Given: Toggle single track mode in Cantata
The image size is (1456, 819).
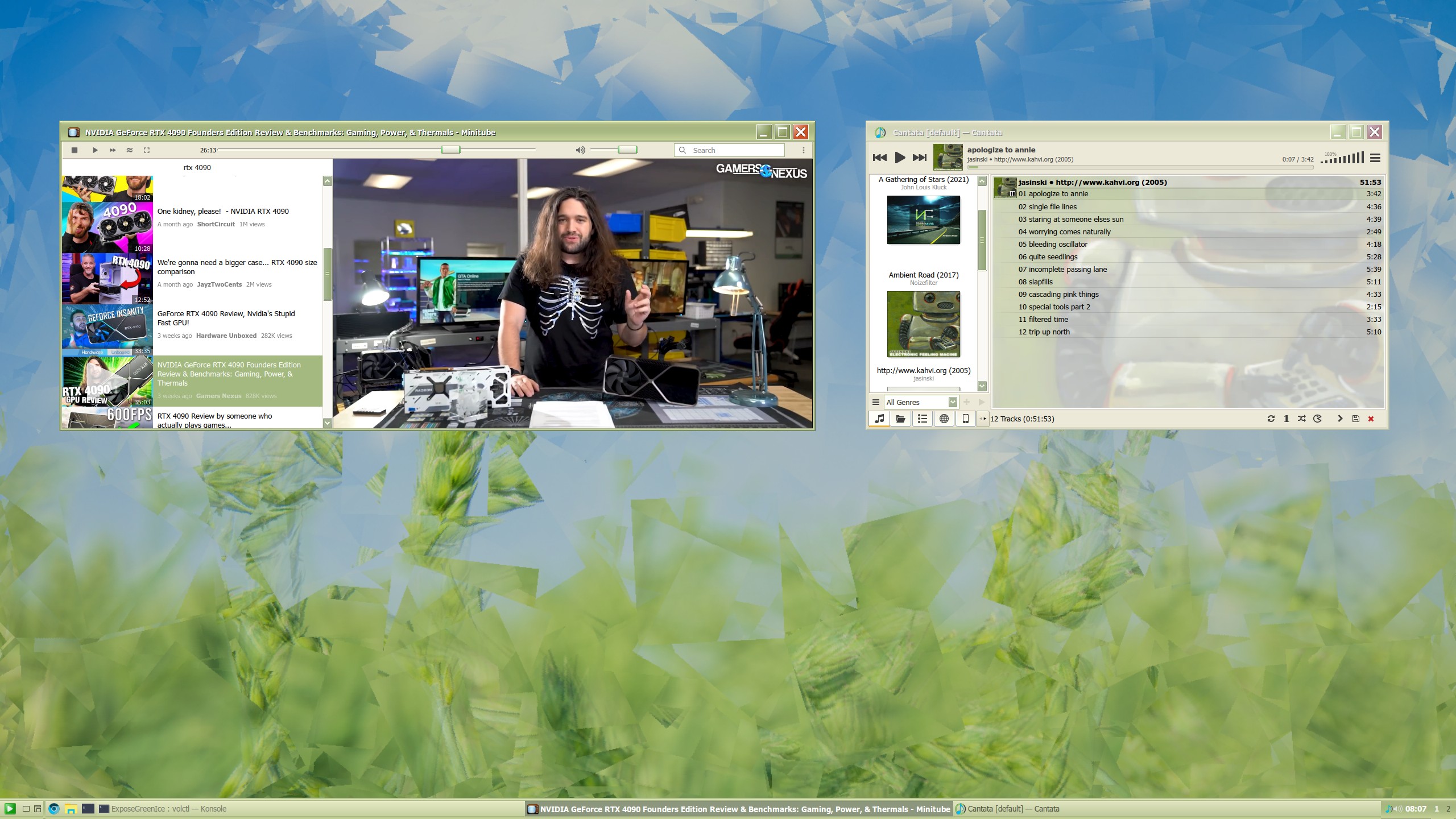Looking at the screenshot, I should tap(1287, 419).
